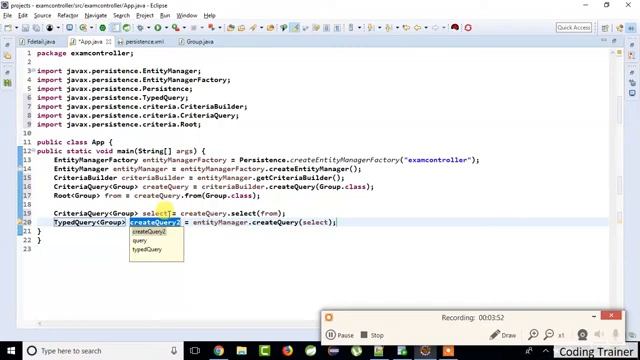Click the Last Edit Location icon

406,28
